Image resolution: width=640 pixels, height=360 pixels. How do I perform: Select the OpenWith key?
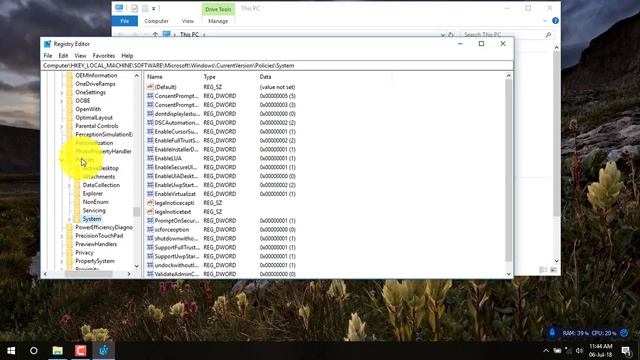(88, 109)
